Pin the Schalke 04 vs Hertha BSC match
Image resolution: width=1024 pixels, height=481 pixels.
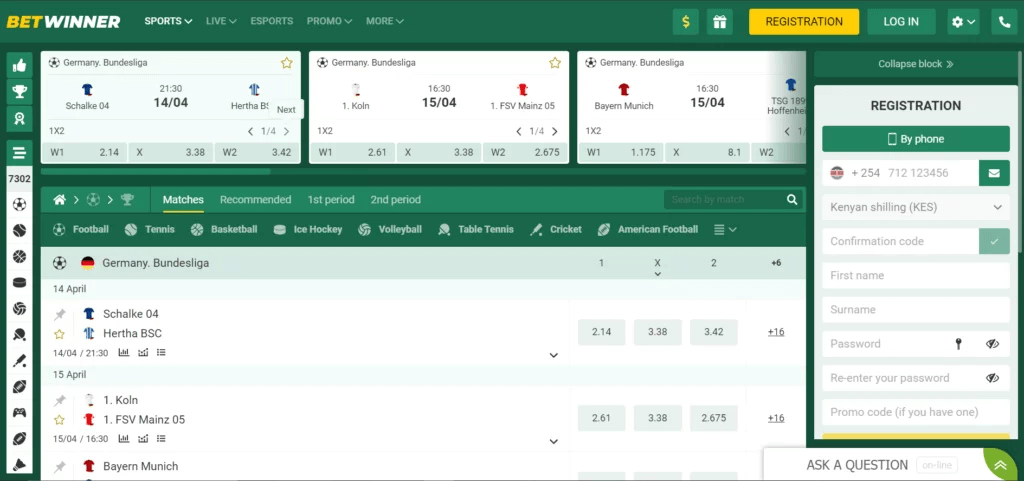click(x=59, y=315)
